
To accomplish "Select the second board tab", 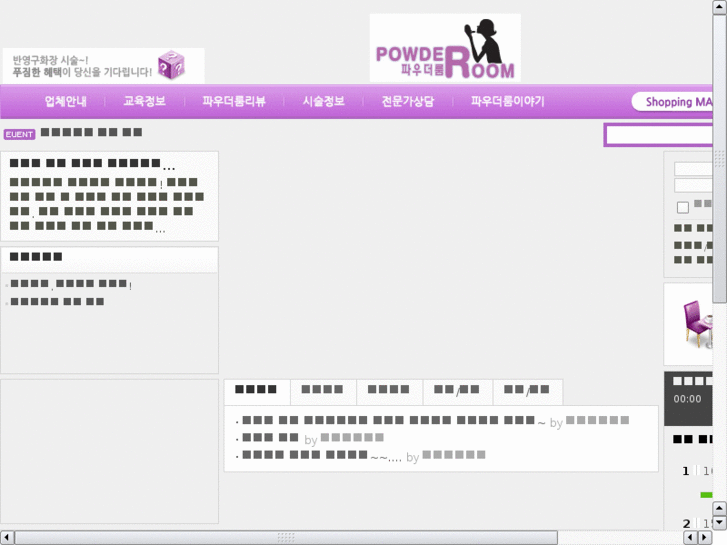I will (323, 390).
